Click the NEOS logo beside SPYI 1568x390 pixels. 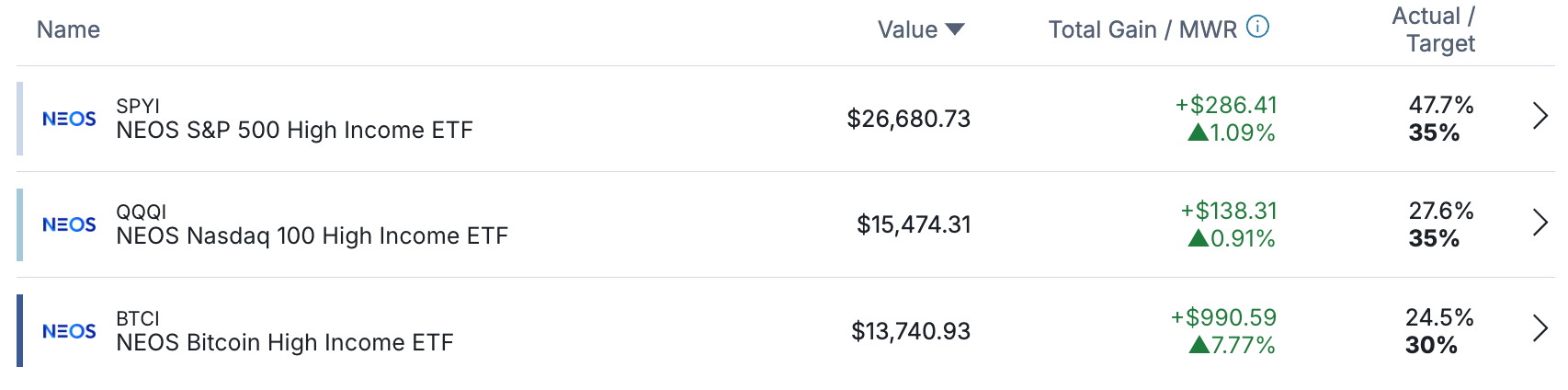pos(69,119)
